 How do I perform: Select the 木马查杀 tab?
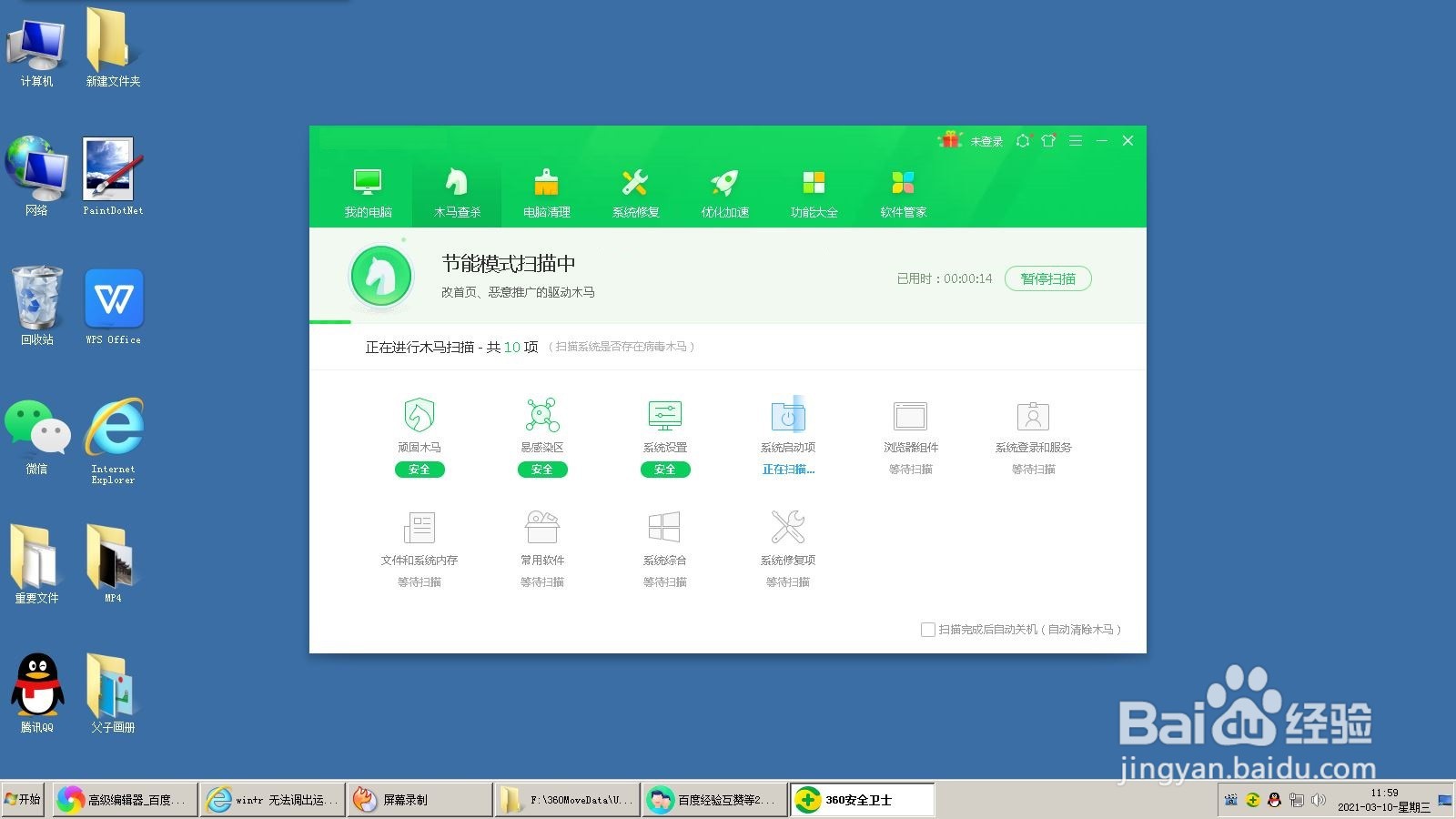pos(457,193)
